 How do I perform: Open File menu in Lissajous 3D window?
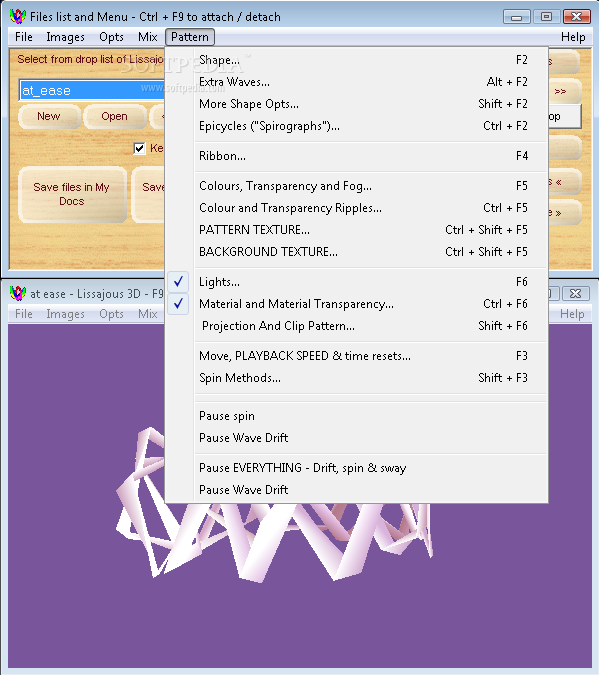tap(24, 314)
